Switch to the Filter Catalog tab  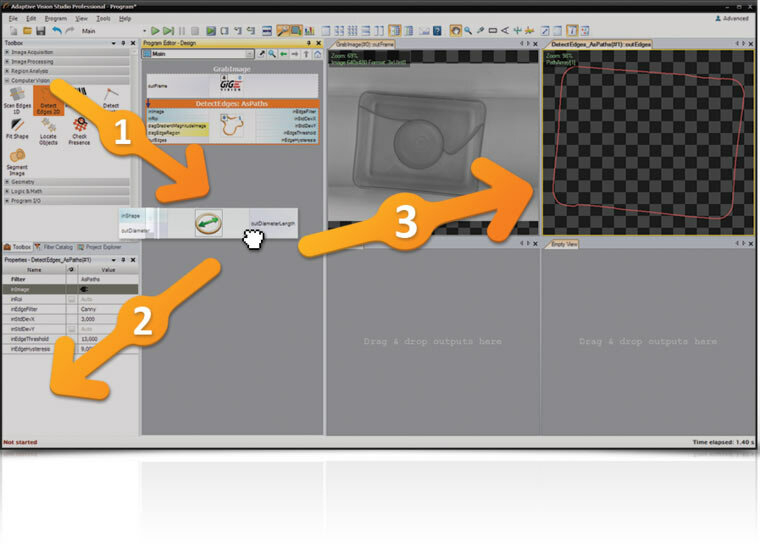pyautogui.click(x=54, y=247)
